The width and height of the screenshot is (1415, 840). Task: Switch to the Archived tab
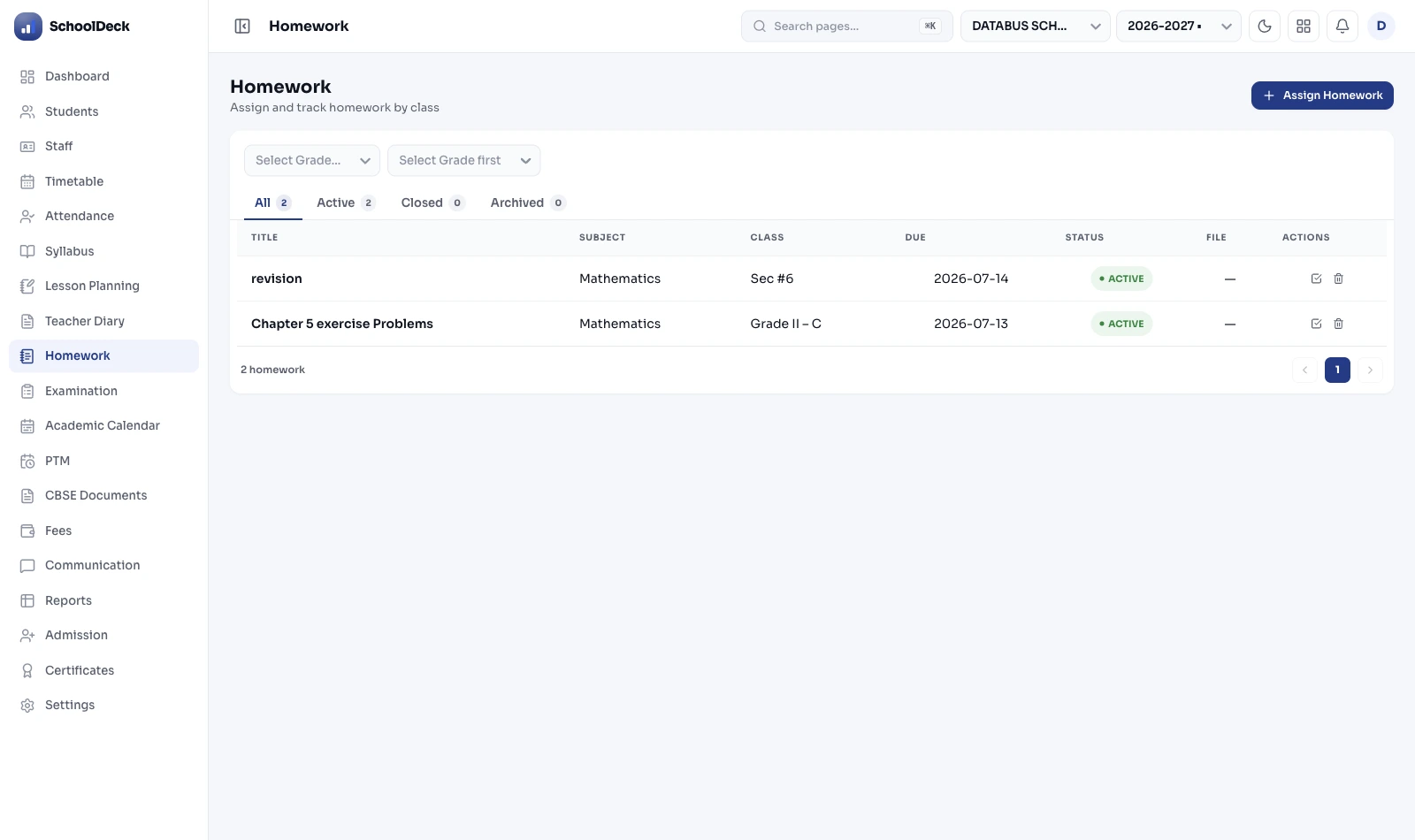coord(528,203)
